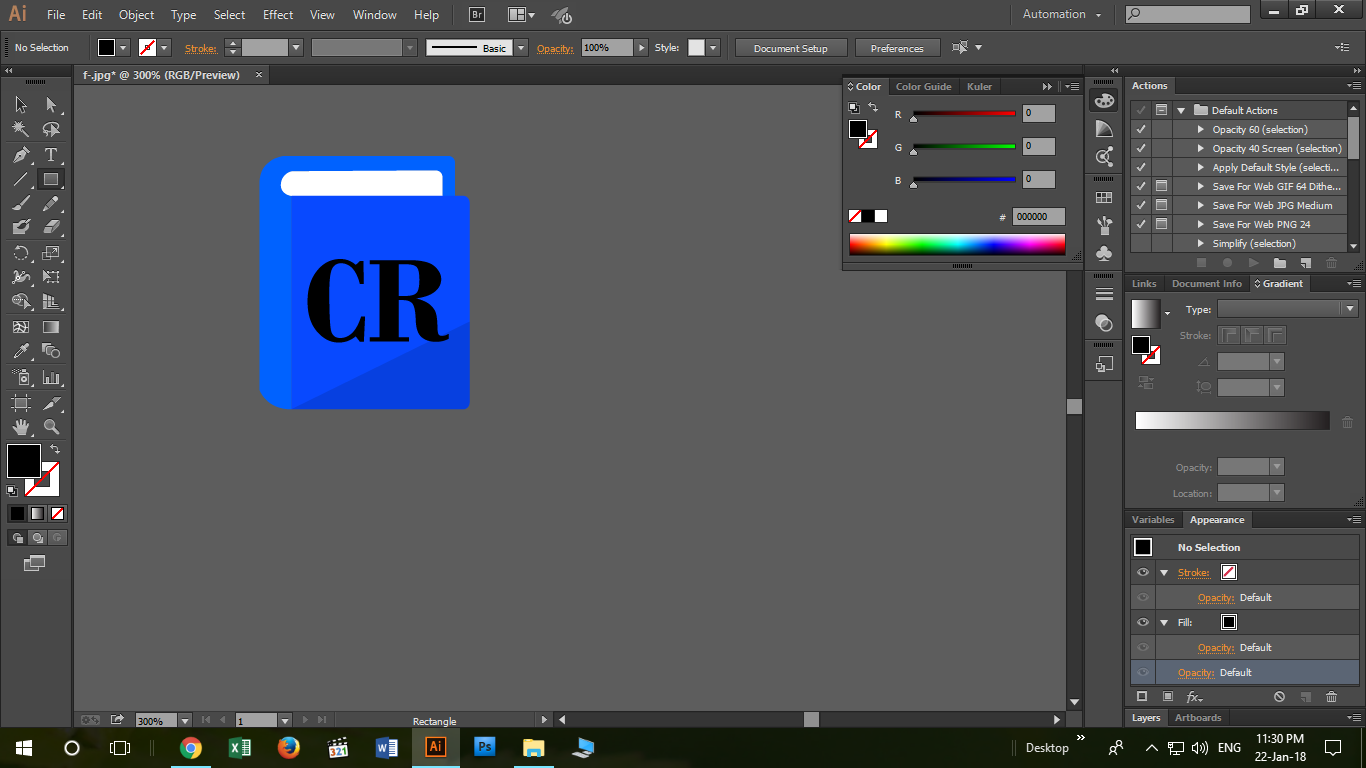Click the Create New Action icon
The width and height of the screenshot is (1366, 768).
click(x=1306, y=263)
